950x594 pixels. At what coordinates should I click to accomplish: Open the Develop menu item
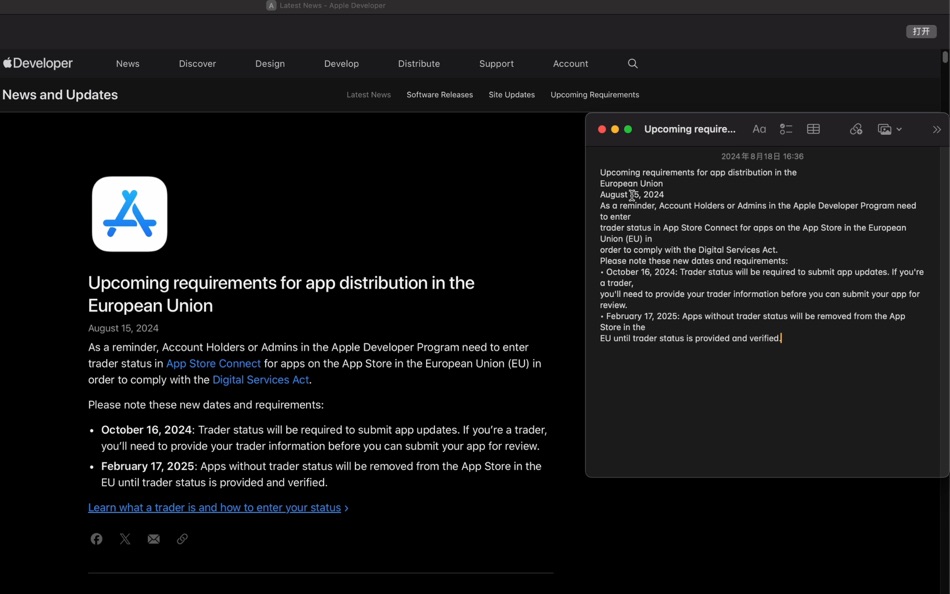[342, 64]
